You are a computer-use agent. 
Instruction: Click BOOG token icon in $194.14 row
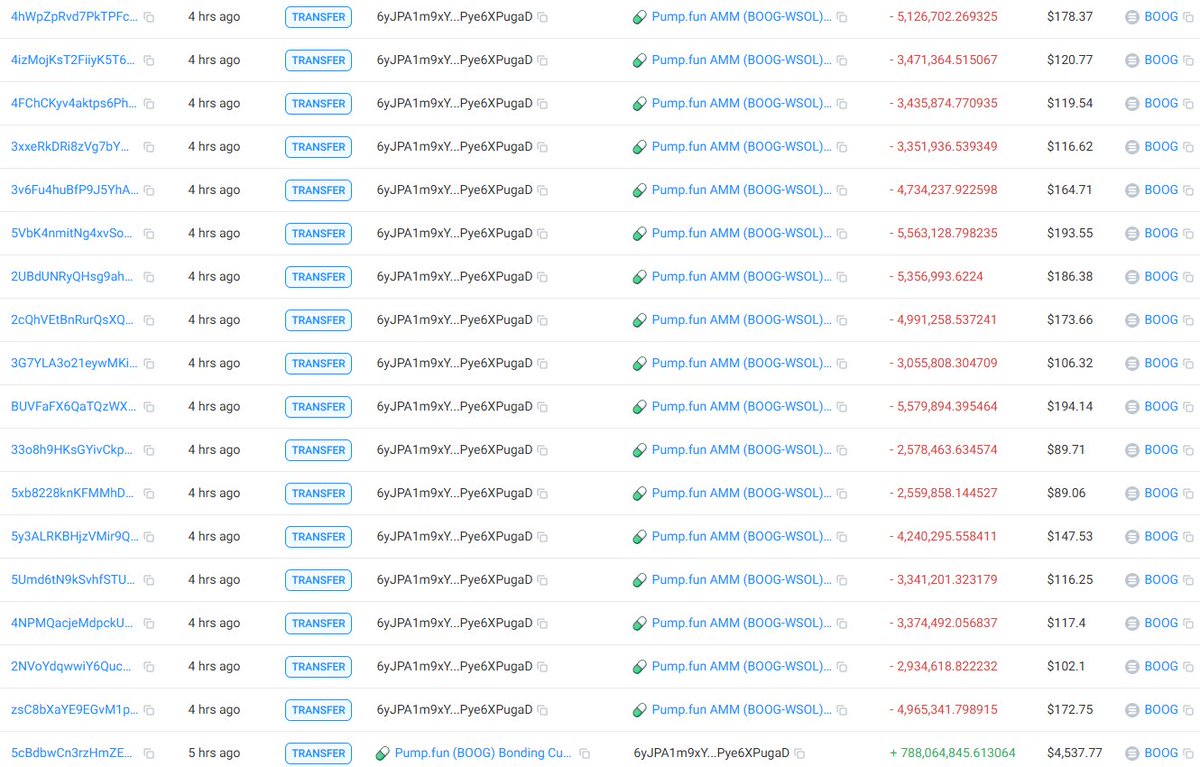click(1132, 407)
